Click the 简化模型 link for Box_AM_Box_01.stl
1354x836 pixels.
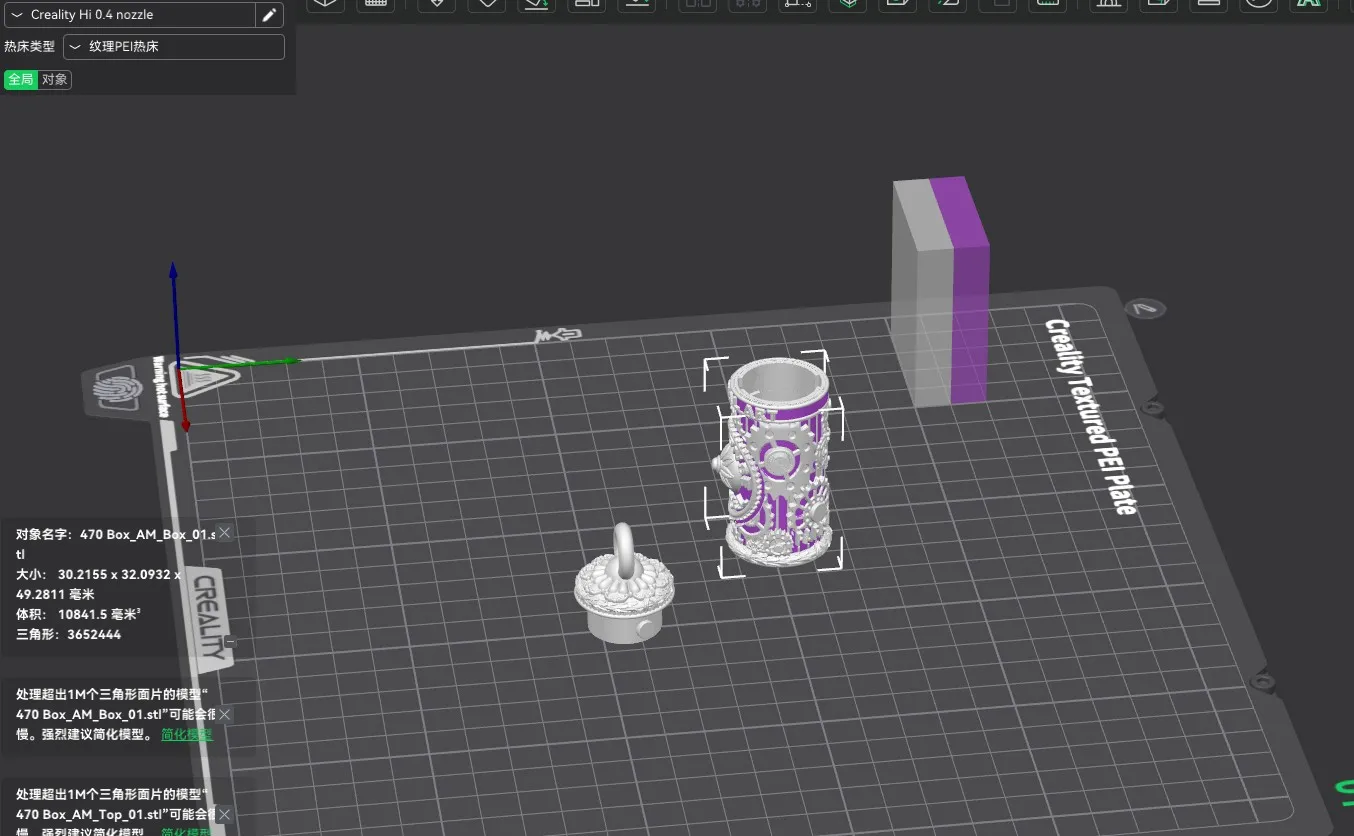187,735
